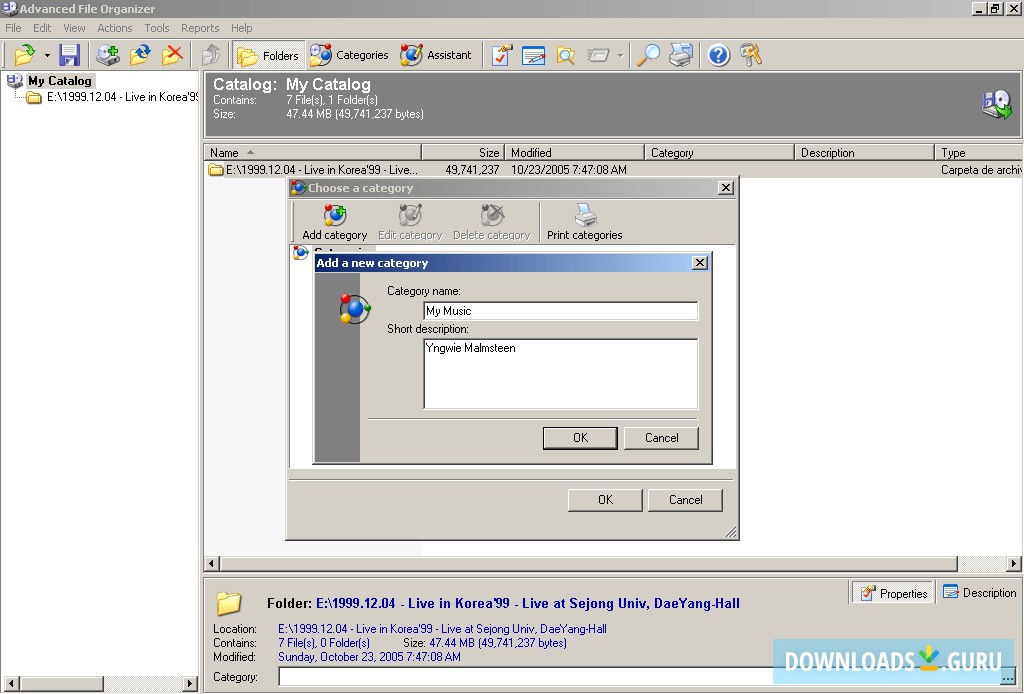Select the Live in Korea'99 folder row in the list
This screenshot has height=694, width=1024.
tap(614, 170)
